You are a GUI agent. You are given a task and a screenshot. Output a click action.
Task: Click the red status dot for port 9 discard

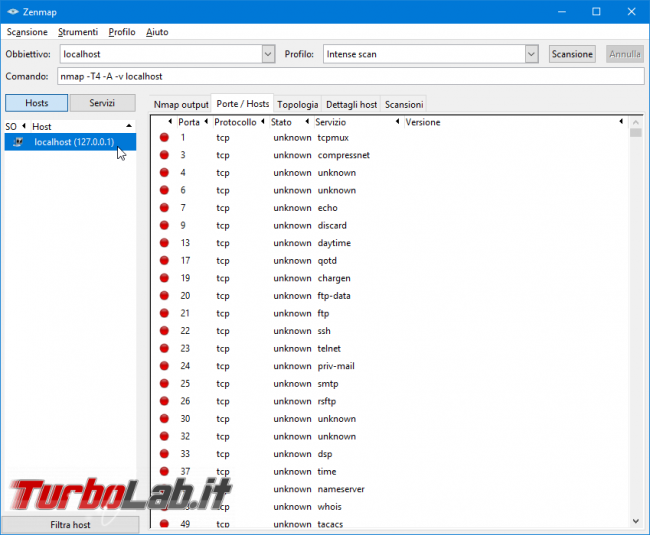pyautogui.click(x=164, y=225)
